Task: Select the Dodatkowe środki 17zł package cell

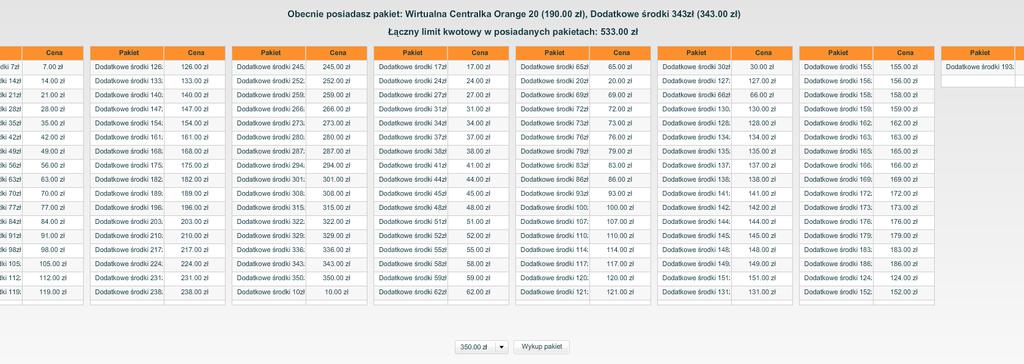Action: pyautogui.click(x=411, y=67)
